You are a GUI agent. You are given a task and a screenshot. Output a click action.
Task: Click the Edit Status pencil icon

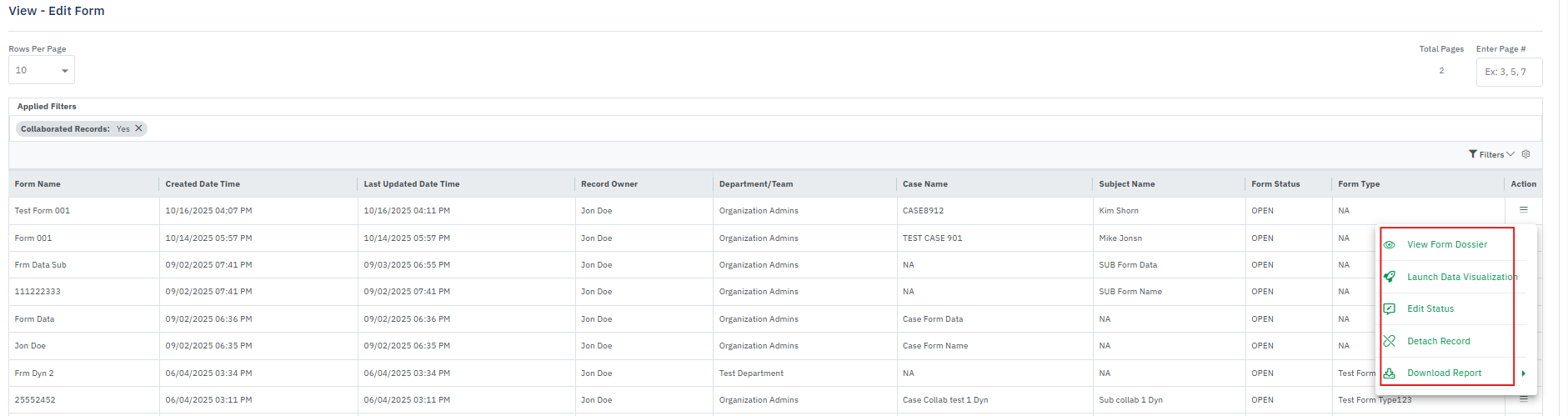click(x=1390, y=308)
